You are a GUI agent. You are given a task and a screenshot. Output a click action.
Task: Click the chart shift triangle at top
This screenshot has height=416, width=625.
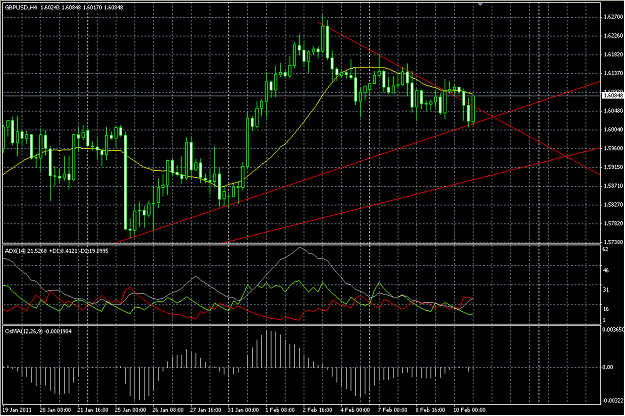[480, 4]
